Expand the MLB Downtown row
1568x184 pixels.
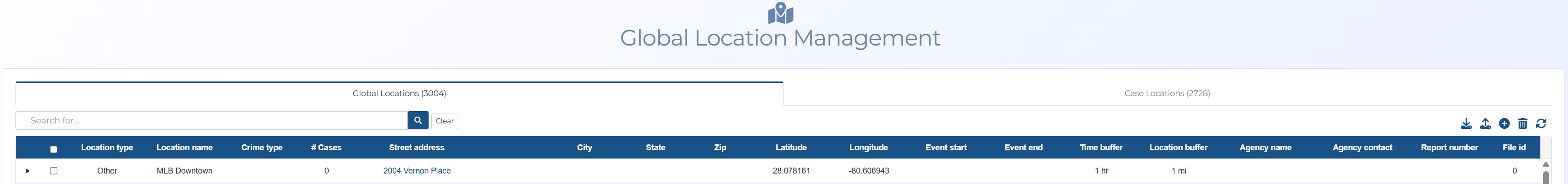27,171
